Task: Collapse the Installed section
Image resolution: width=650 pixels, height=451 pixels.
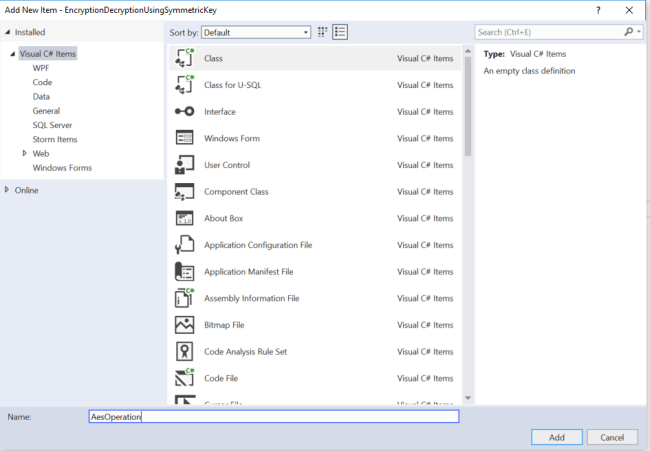Action: pyautogui.click(x=7, y=32)
